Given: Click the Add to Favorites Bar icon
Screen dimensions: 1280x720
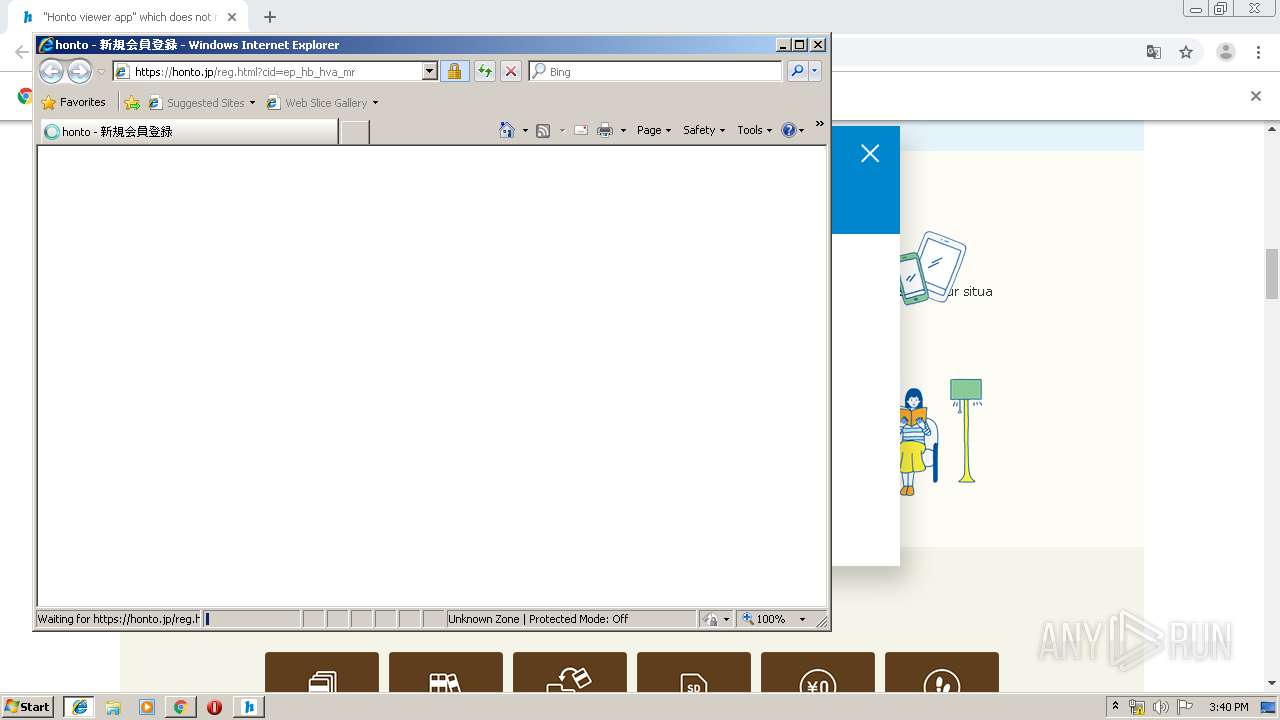Looking at the screenshot, I should tap(132, 102).
